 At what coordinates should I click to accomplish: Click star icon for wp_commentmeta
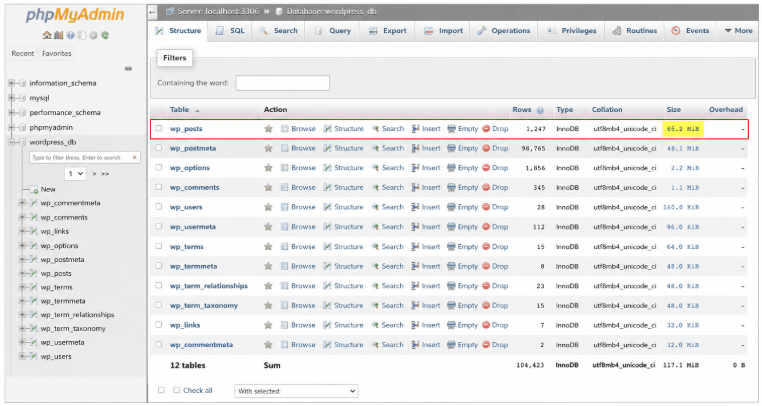[x=268, y=345]
